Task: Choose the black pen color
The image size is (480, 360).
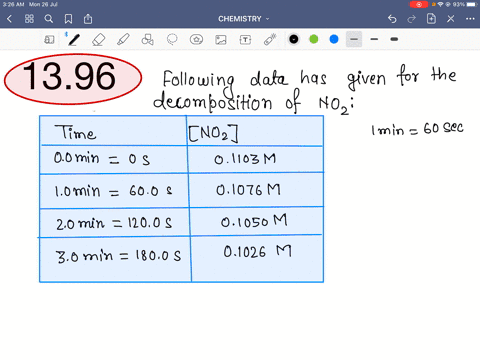Action: coord(294,39)
